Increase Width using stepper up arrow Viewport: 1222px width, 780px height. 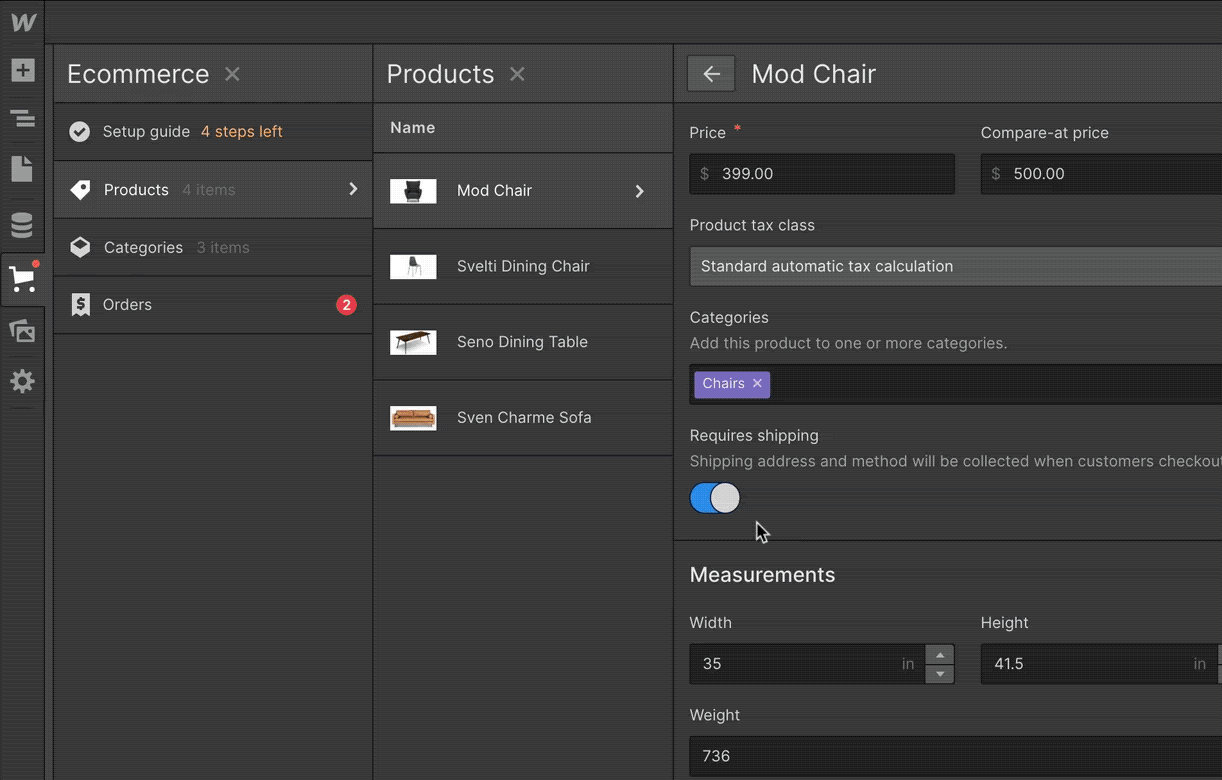(x=940, y=654)
